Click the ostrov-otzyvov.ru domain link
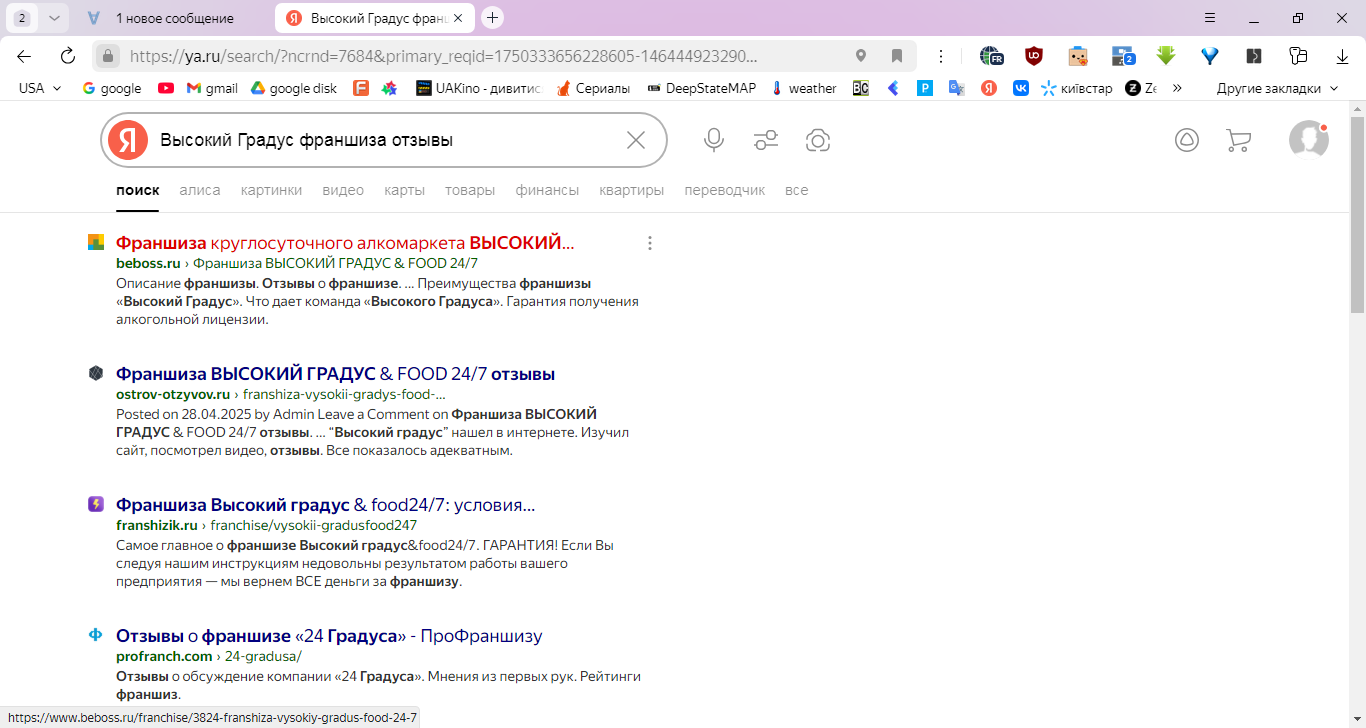This screenshot has width=1366, height=728. pyautogui.click(x=173, y=394)
